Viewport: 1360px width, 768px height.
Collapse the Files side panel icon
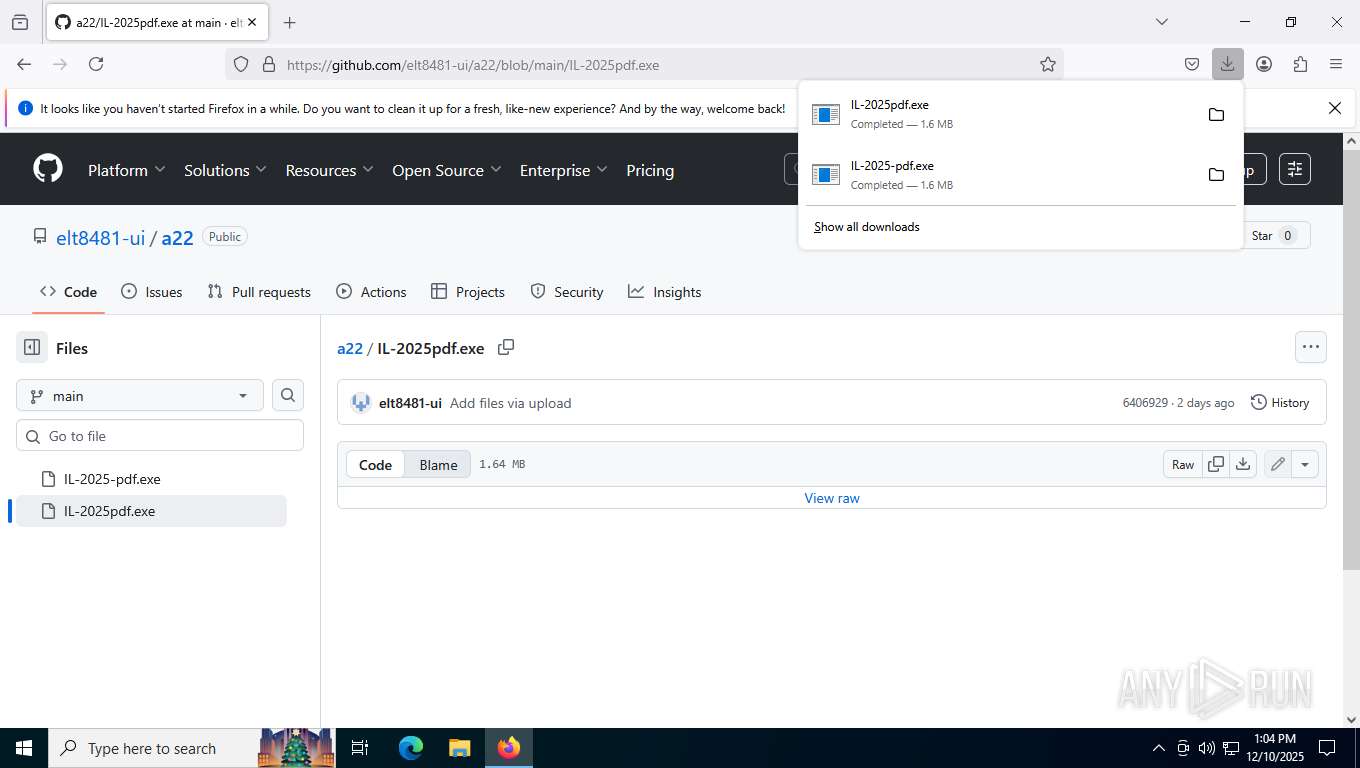tap(32, 348)
